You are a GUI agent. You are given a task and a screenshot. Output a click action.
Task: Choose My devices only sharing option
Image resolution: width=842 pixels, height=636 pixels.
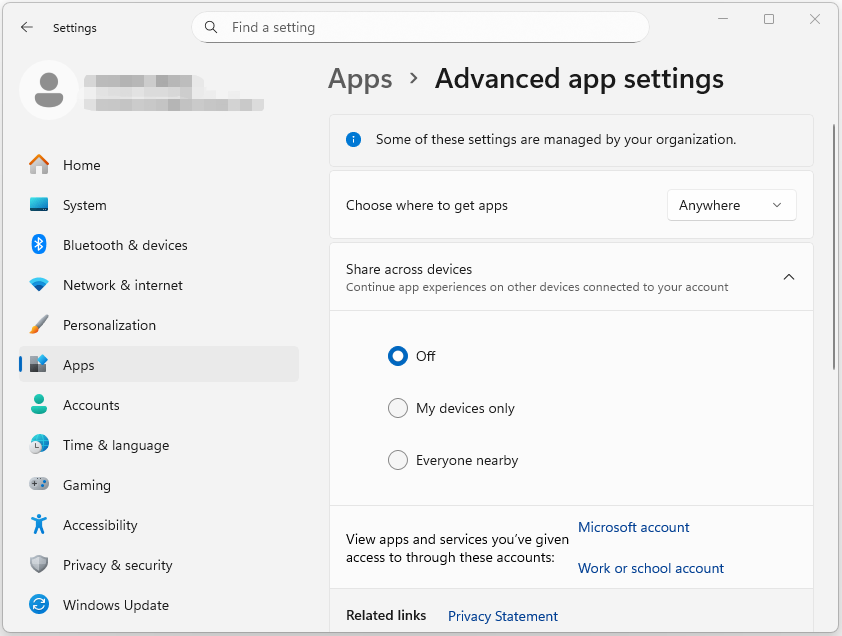398,408
